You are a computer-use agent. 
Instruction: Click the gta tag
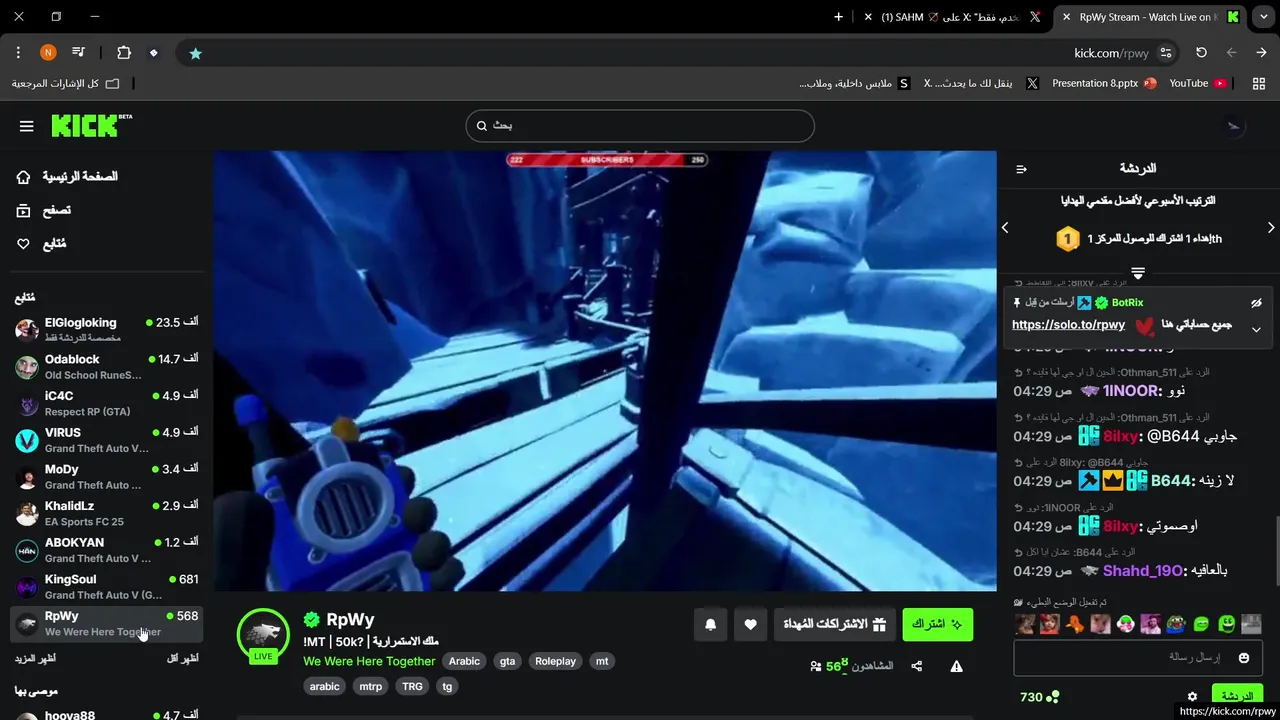pos(508,661)
